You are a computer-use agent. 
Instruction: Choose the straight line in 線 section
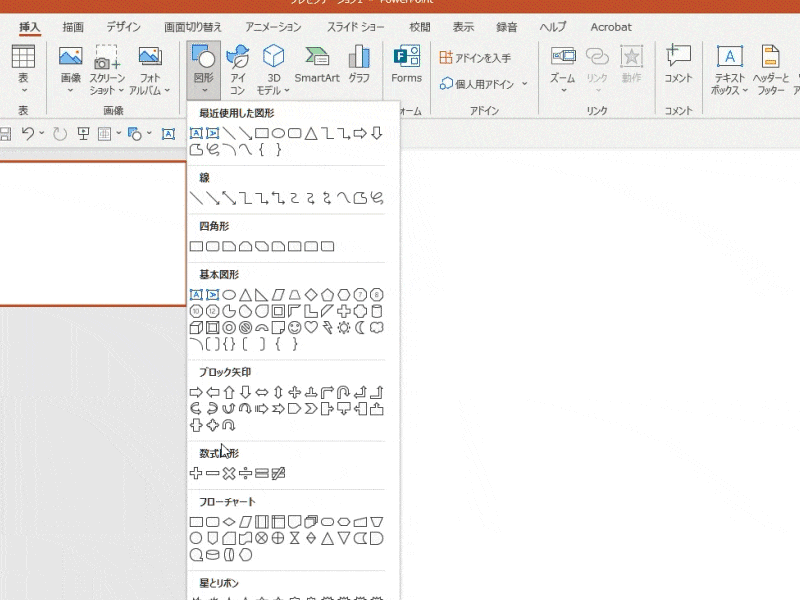(196, 198)
